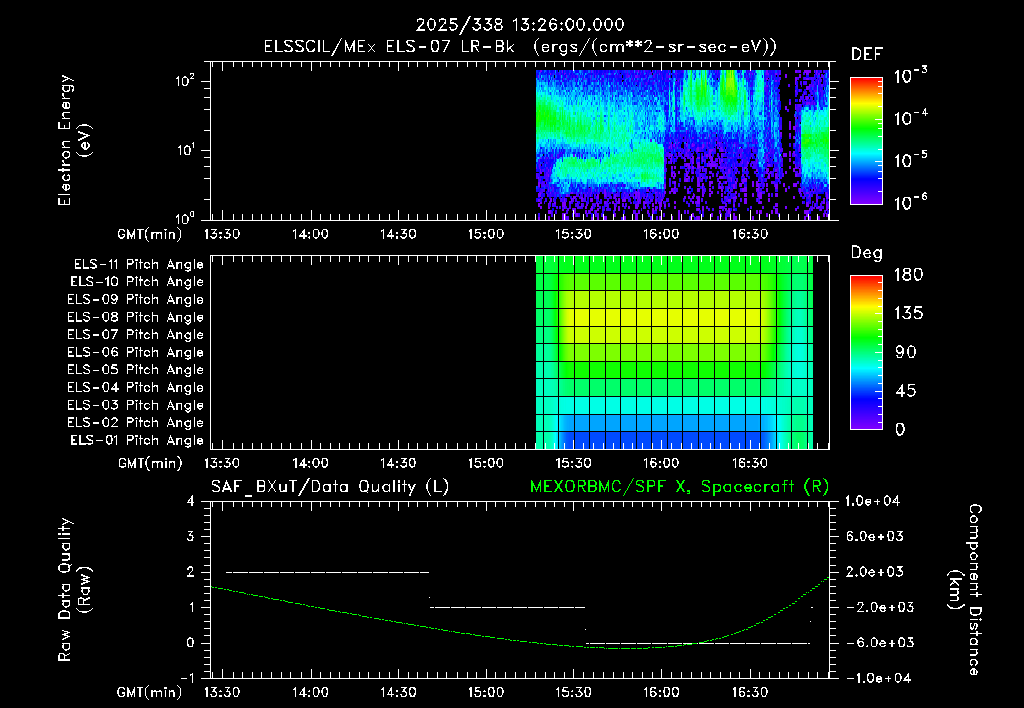This screenshot has height=708, width=1024.
Task: Select the ELS-03 Pitch Angle row label
Action: click(x=136, y=405)
